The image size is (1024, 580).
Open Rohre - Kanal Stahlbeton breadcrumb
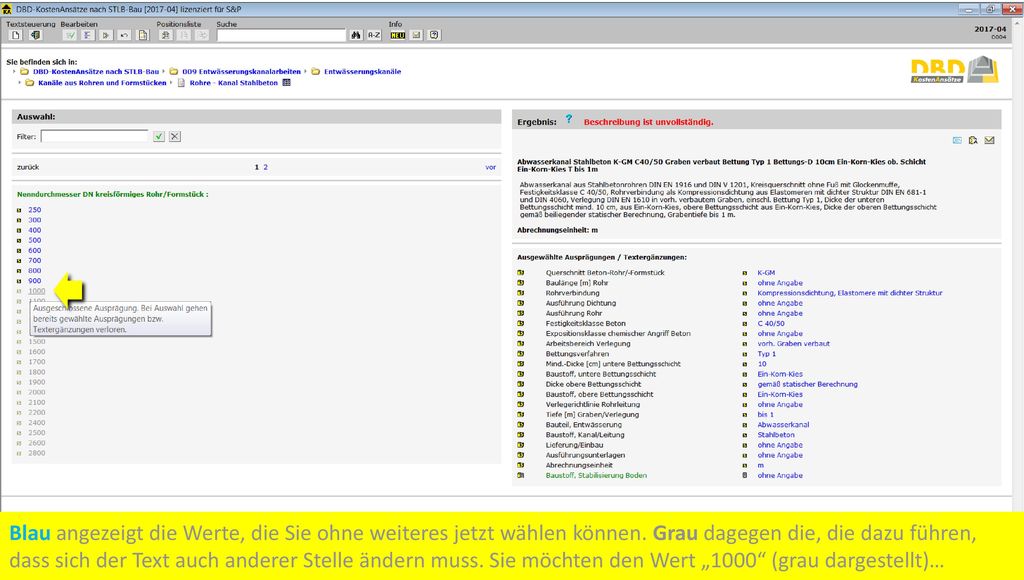click(x=234, y=83)
